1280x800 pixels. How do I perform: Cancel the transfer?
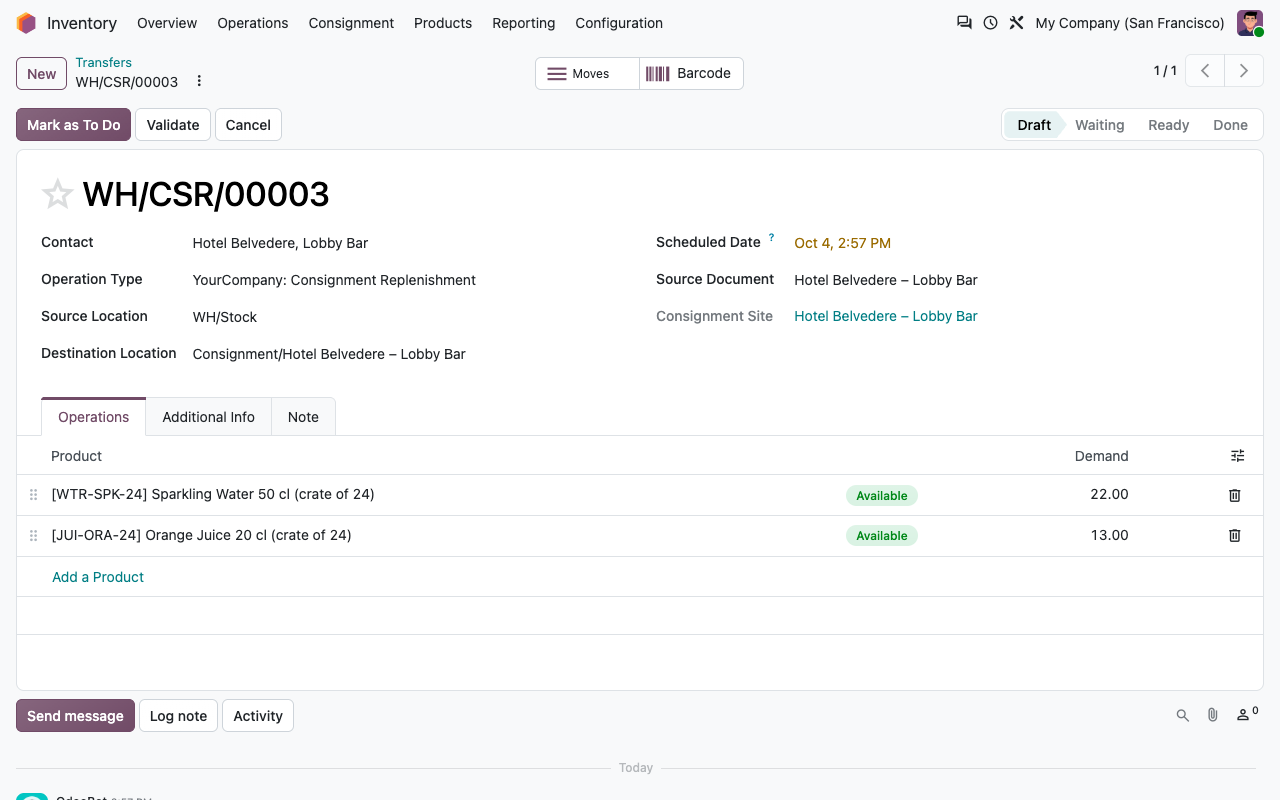[x=248, y=125]
